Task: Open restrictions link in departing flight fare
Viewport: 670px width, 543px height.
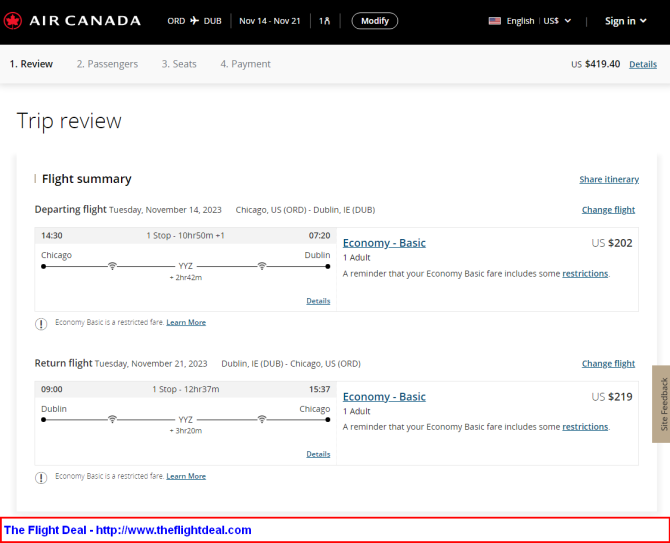Action: [x=585, y=273]
